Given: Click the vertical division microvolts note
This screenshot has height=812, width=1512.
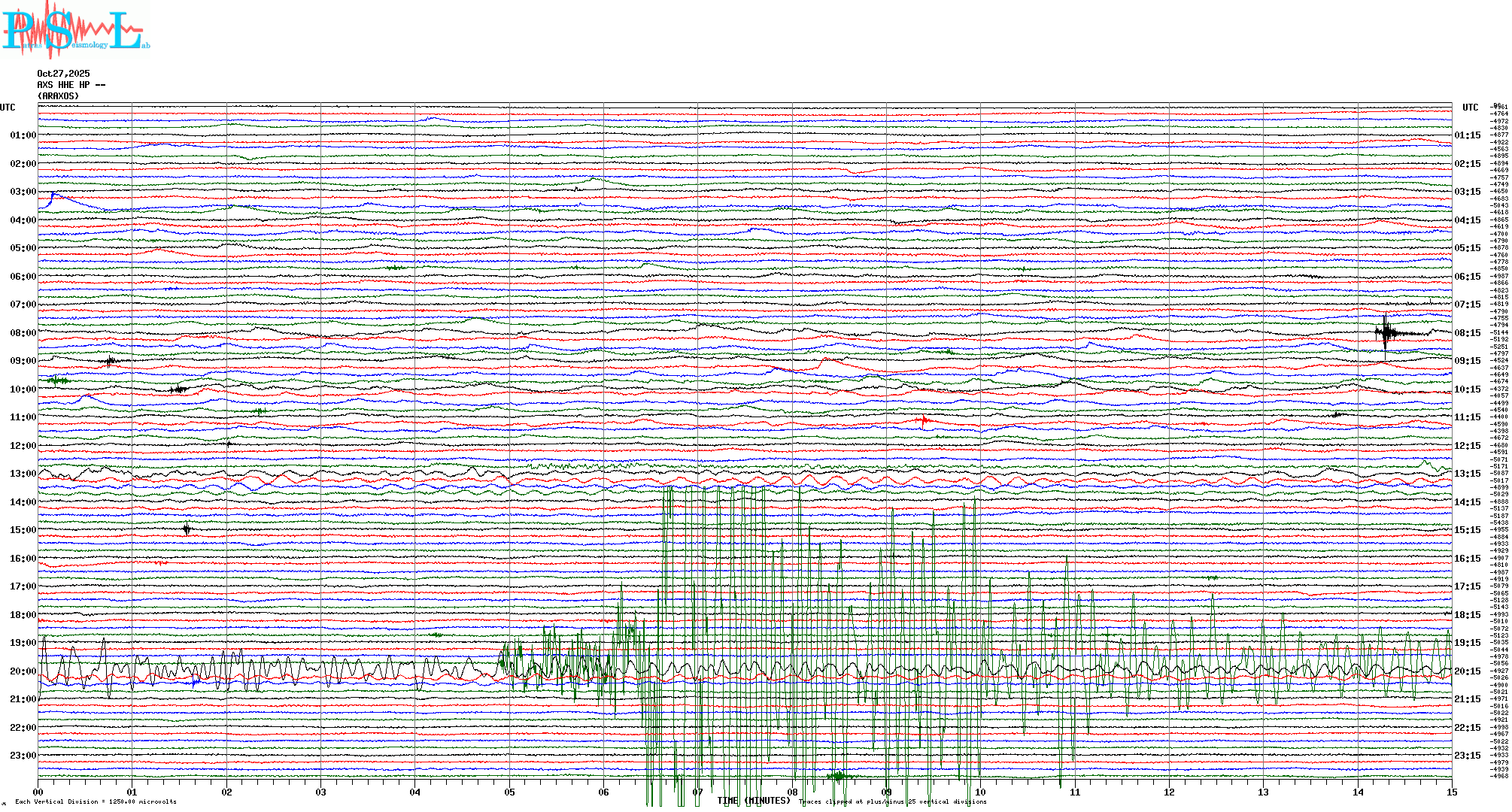Looking at the screenshot, I should pos(96,801).
